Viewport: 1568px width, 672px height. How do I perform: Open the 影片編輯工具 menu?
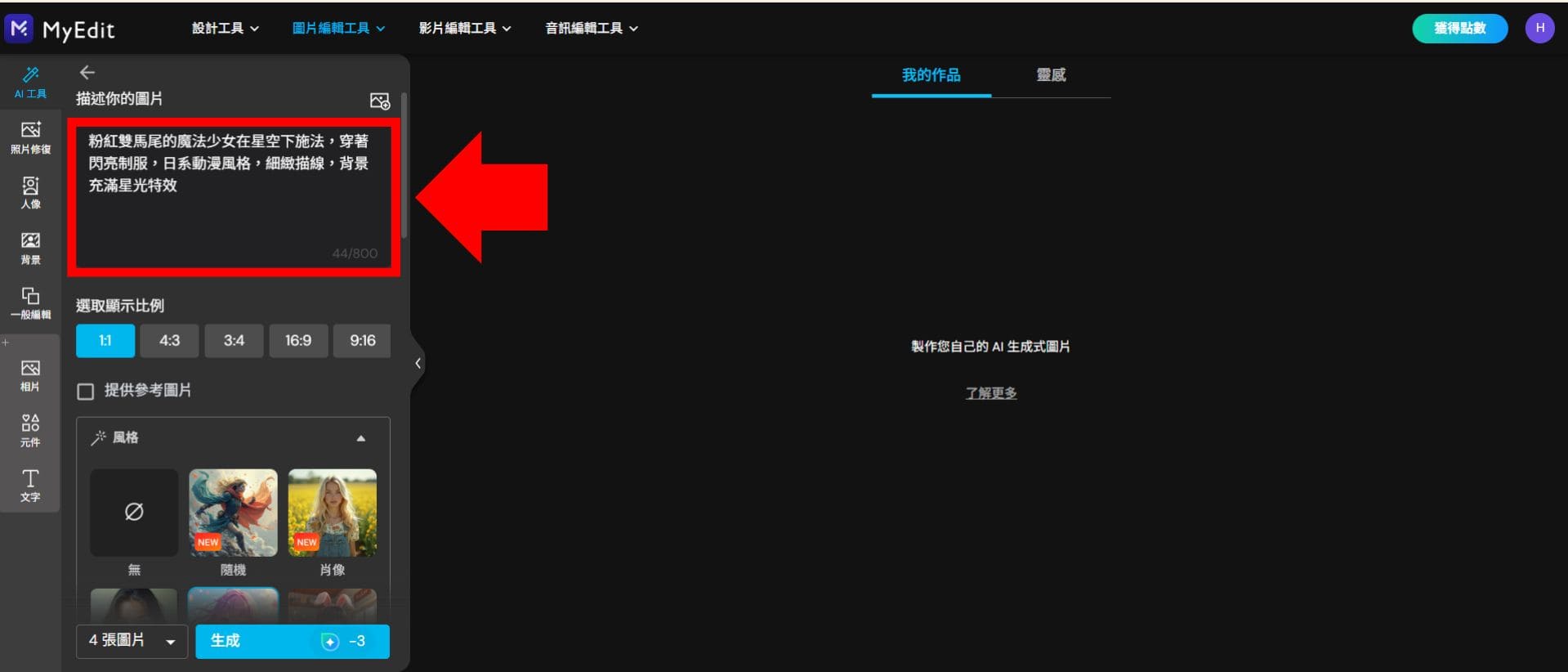click(x=464, y=29)
